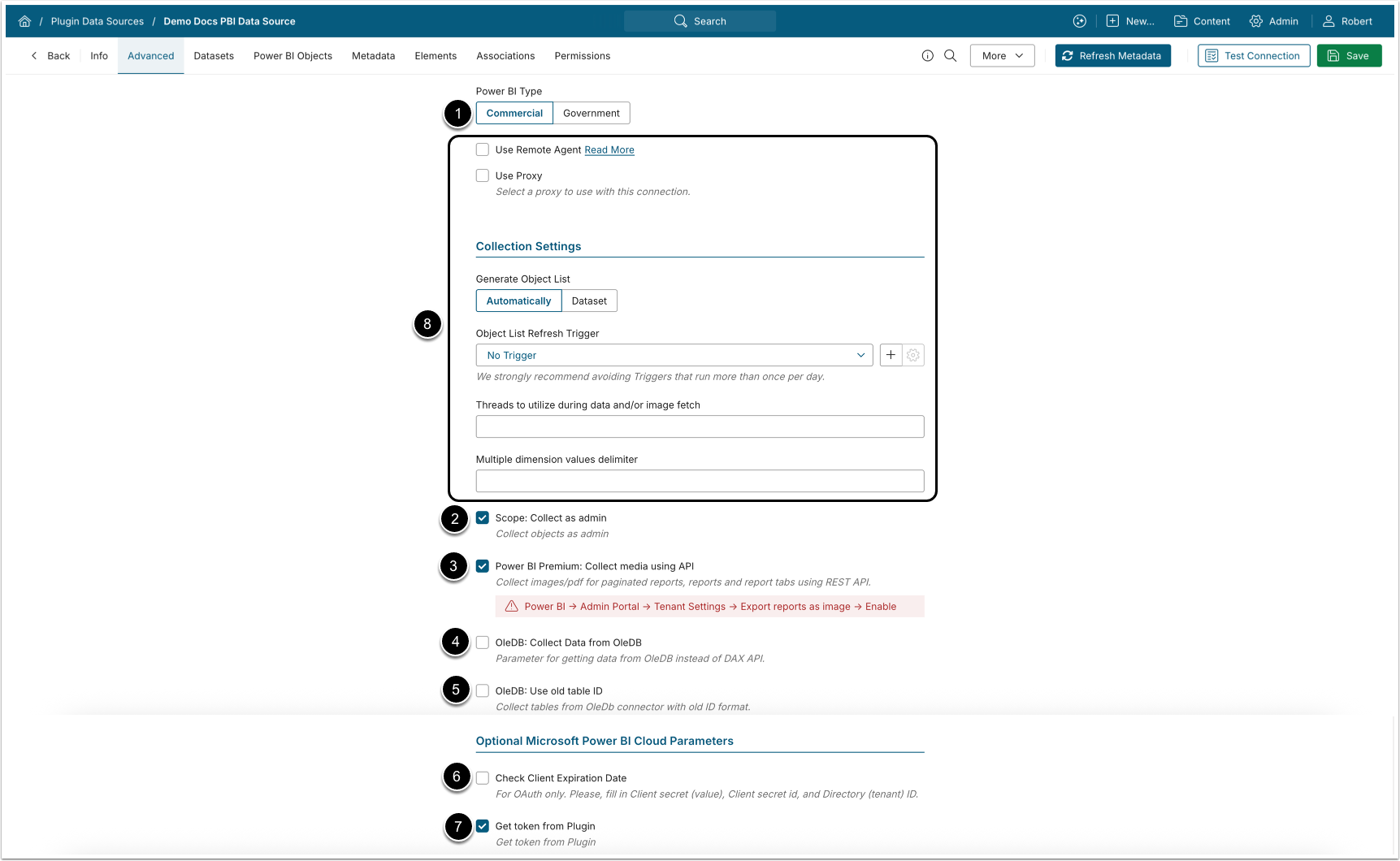The image size is (1400, 861).
Task: Select Government as the Power BI Type
Action: click(x=591, y=112)
